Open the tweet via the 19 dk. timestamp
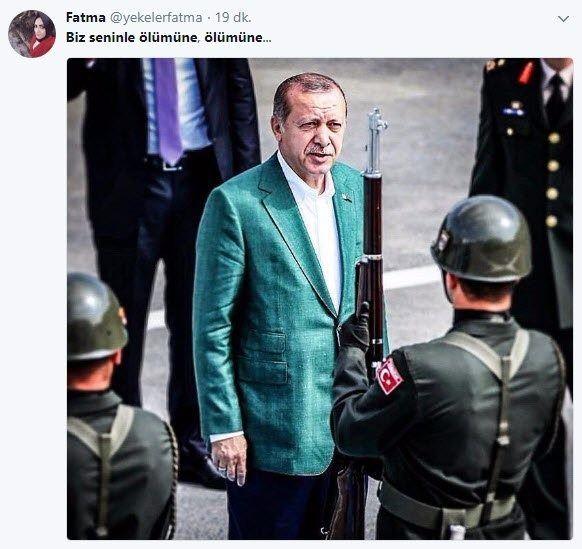582x549 pixels. [x=233, y=17]
